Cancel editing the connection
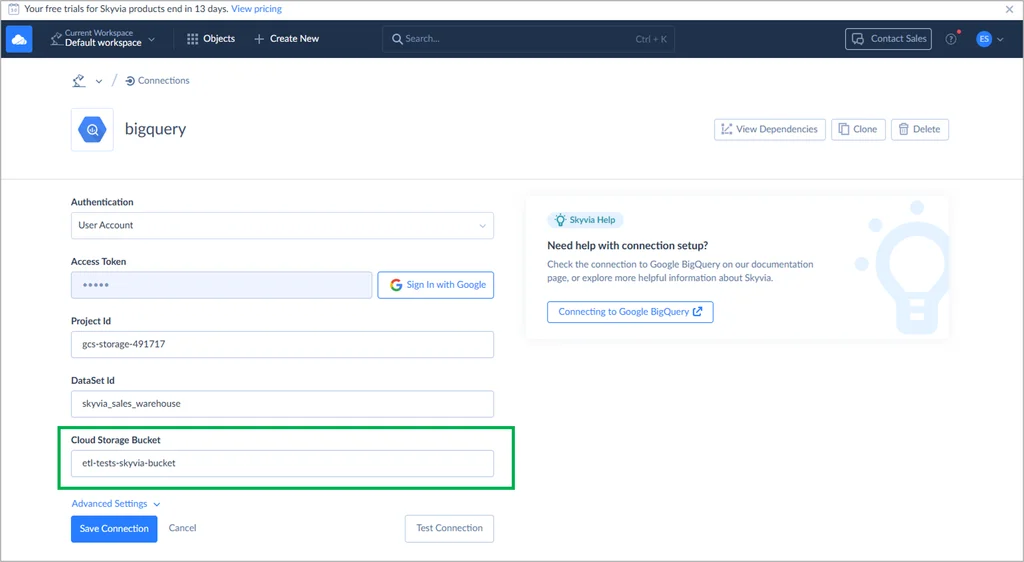This screenshot has width=1024, height=562. tap(182, 528)
